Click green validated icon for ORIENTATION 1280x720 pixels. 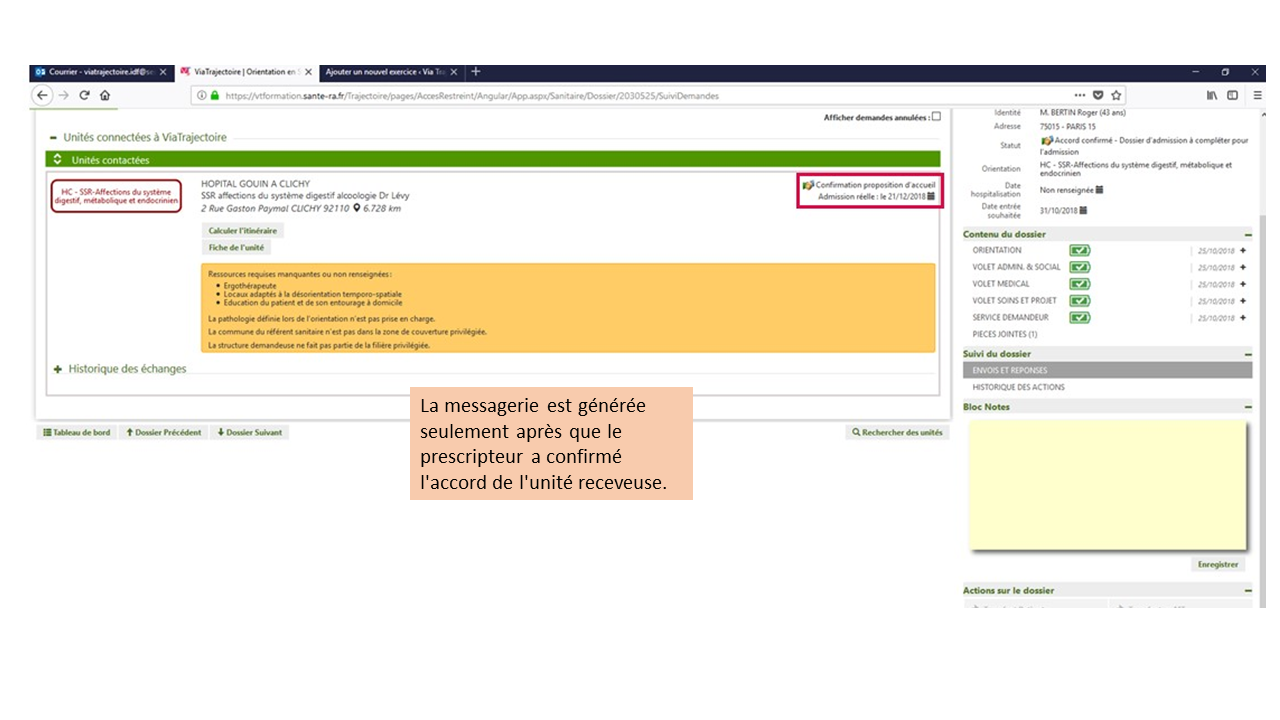click(x=1079, y=250)
